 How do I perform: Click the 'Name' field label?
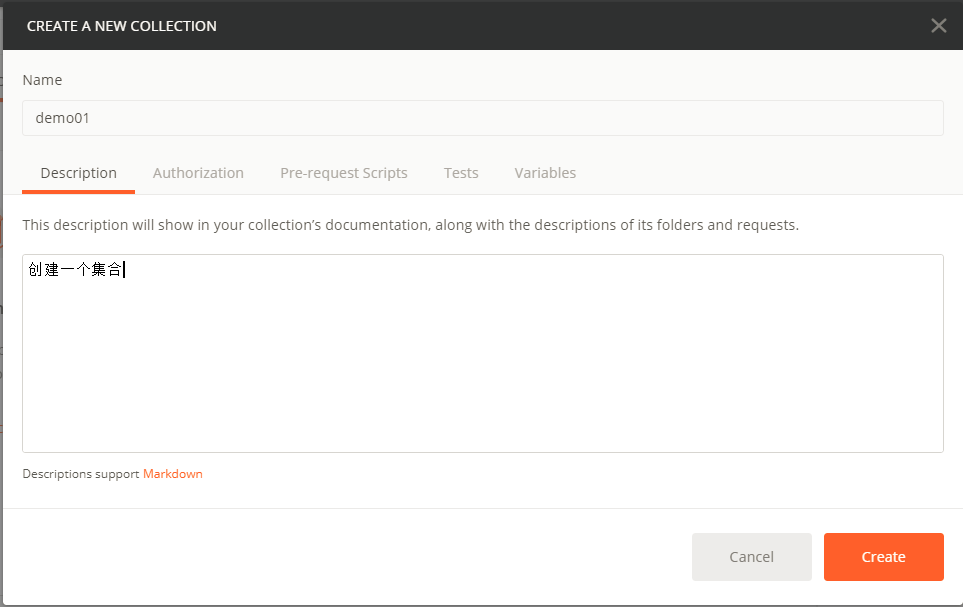(x=42, y=80)
